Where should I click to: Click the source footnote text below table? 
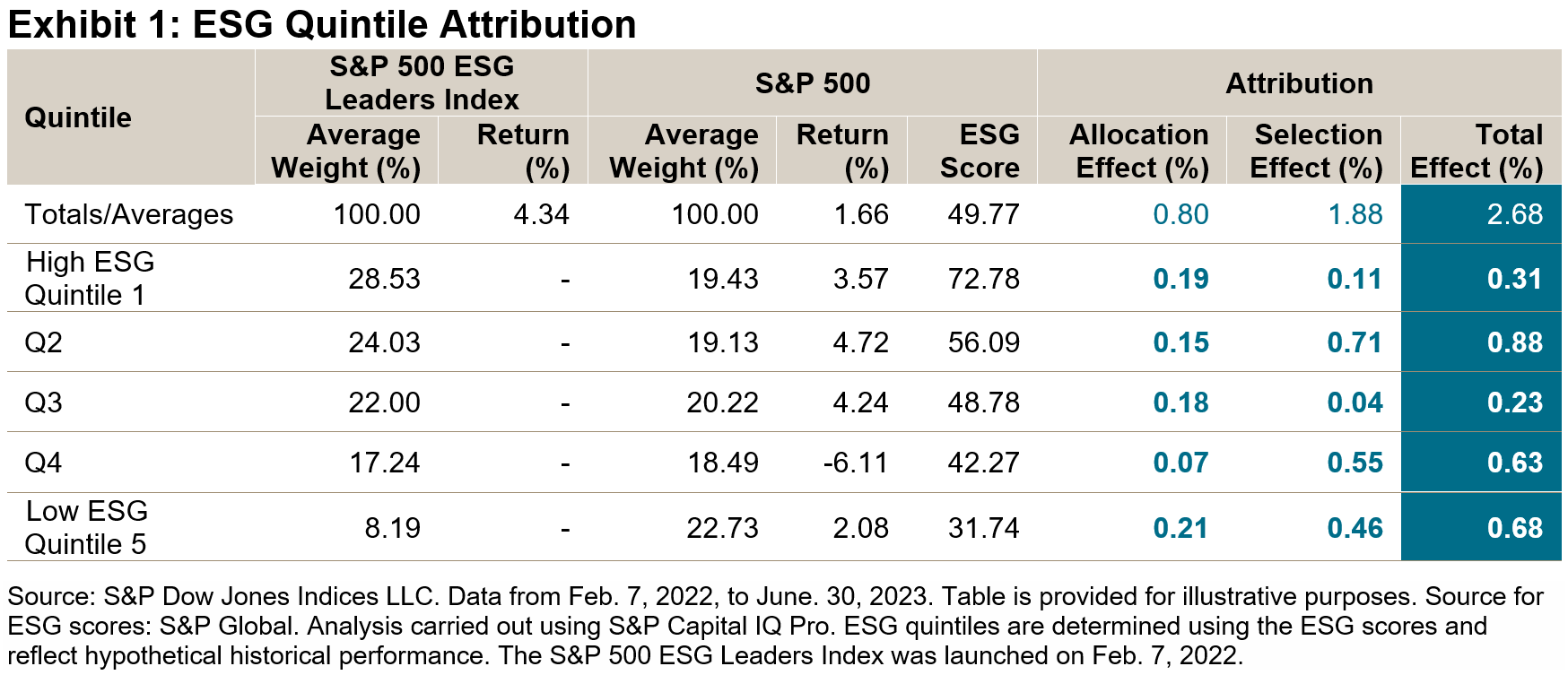point(775,626)
